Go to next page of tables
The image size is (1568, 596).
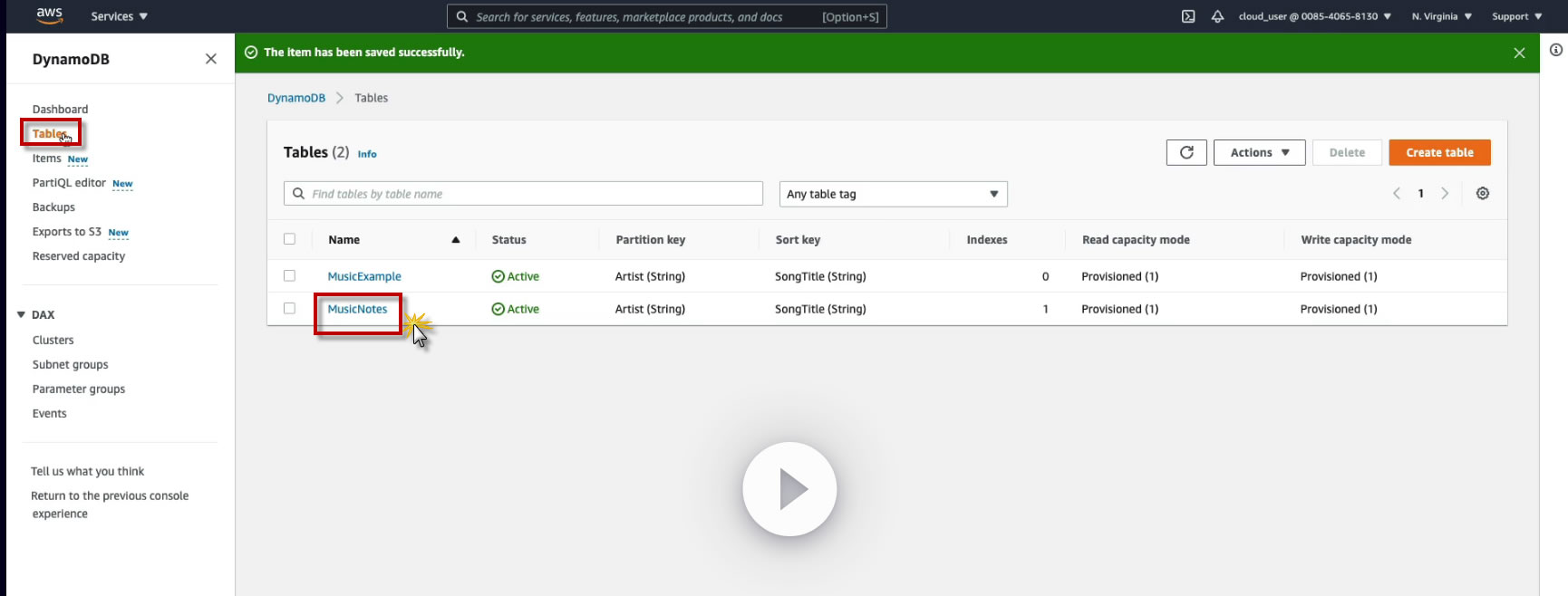tap(1445, 194)
